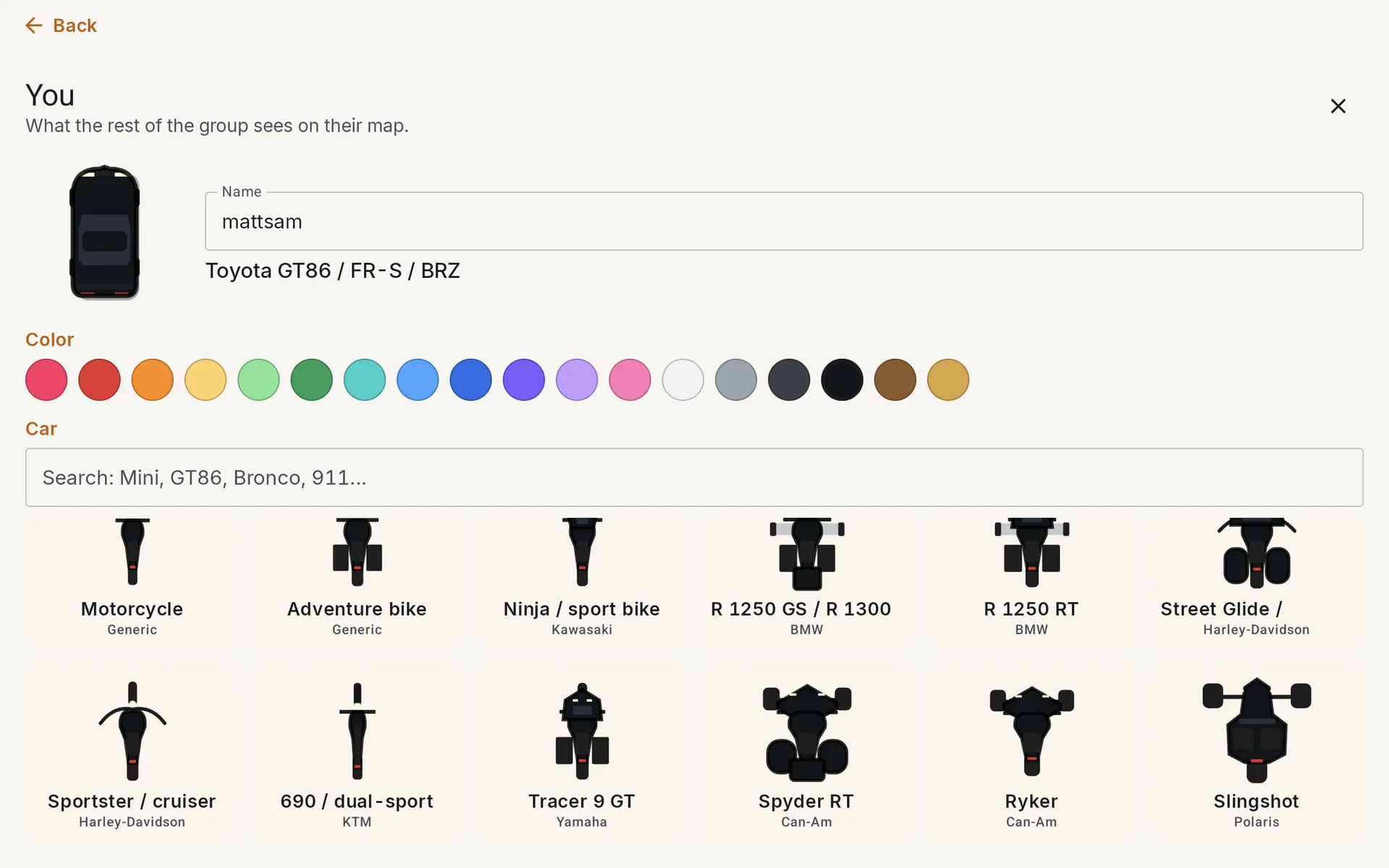Edit the Name field containing mattsam
The width and height of the screenshot is (1389, 868).
pyautogui.click(x=784, y=221)
